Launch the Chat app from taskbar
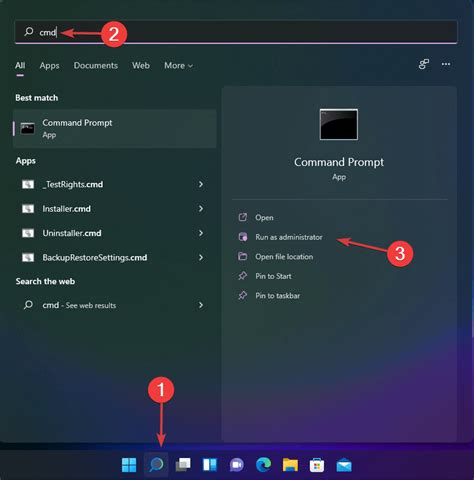 [x=237, y=465]
